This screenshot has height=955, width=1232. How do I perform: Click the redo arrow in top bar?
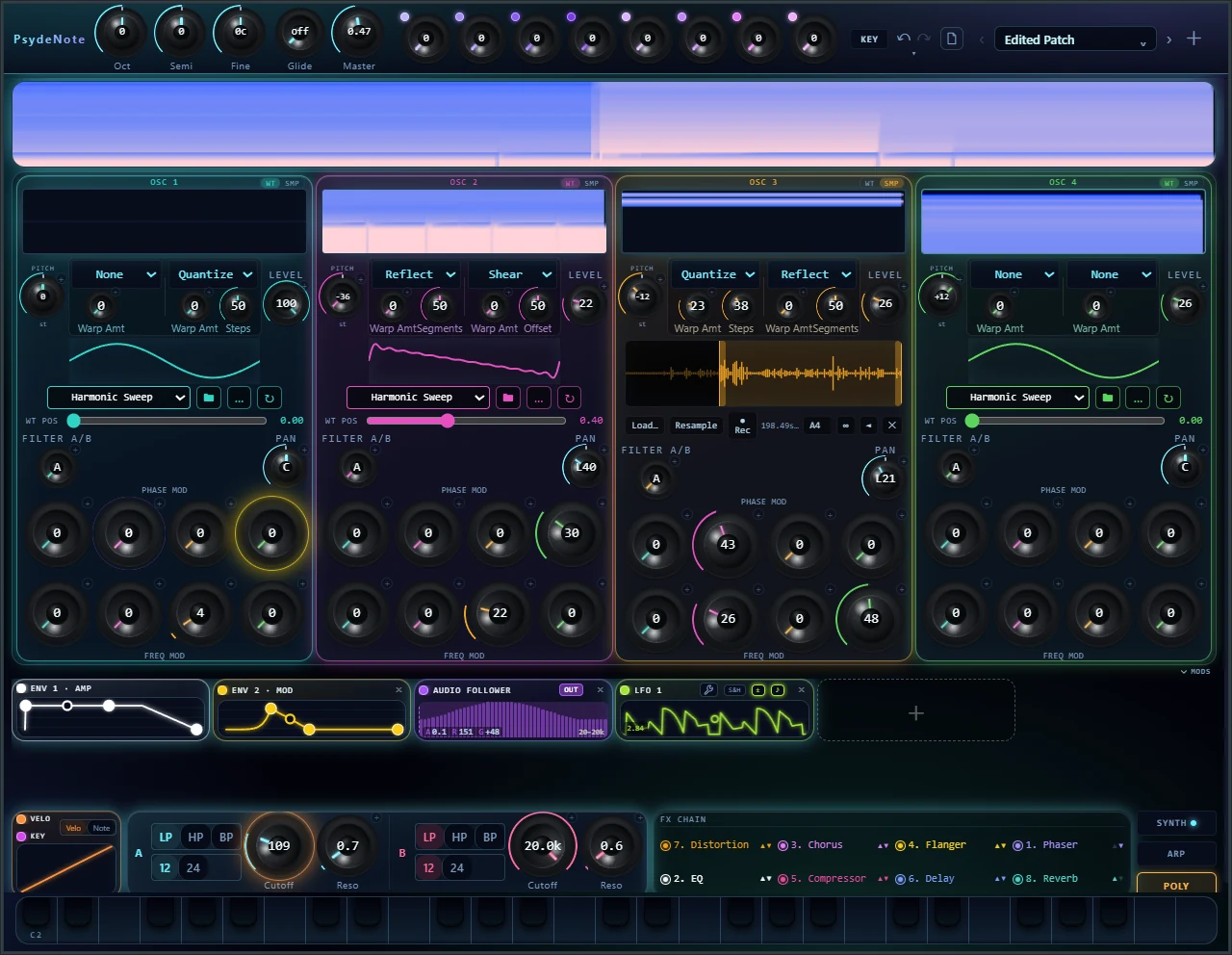[924, 39]
